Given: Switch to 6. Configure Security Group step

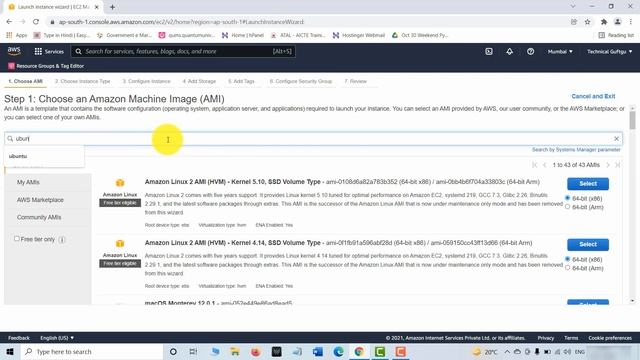Looking at the screenshot, I should [301, 81].
